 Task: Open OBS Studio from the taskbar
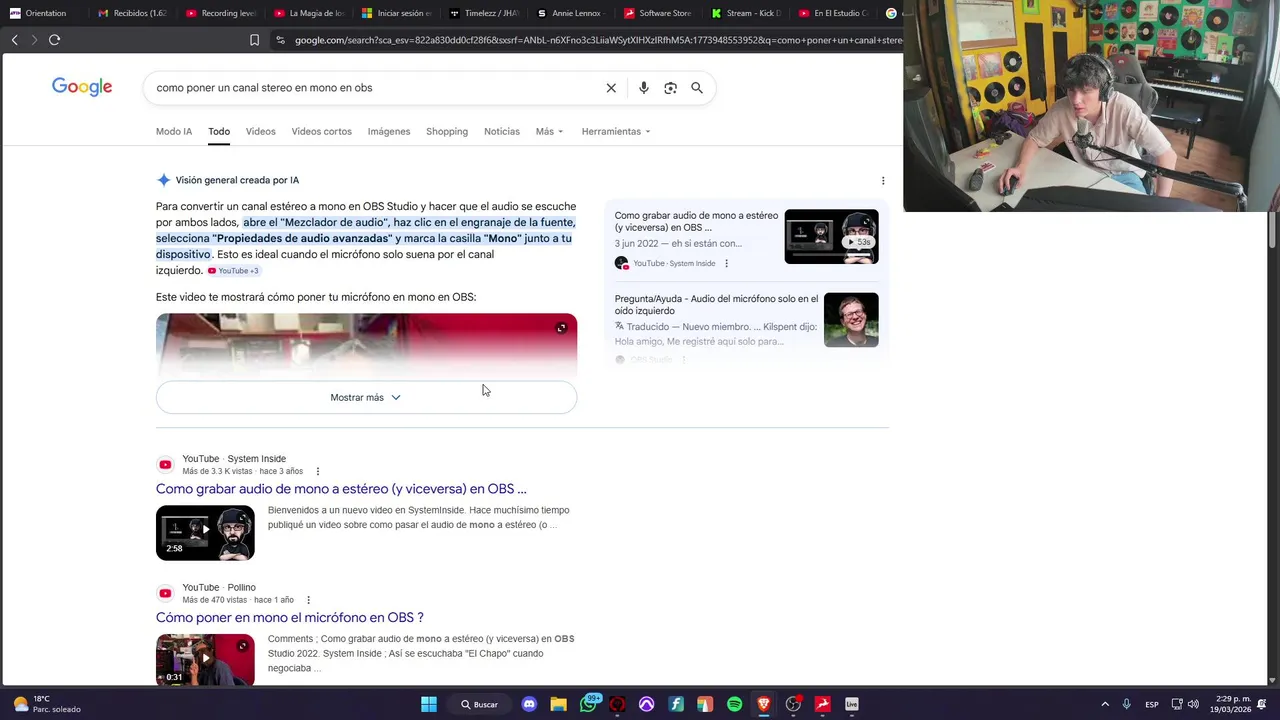tap(793, 704)
